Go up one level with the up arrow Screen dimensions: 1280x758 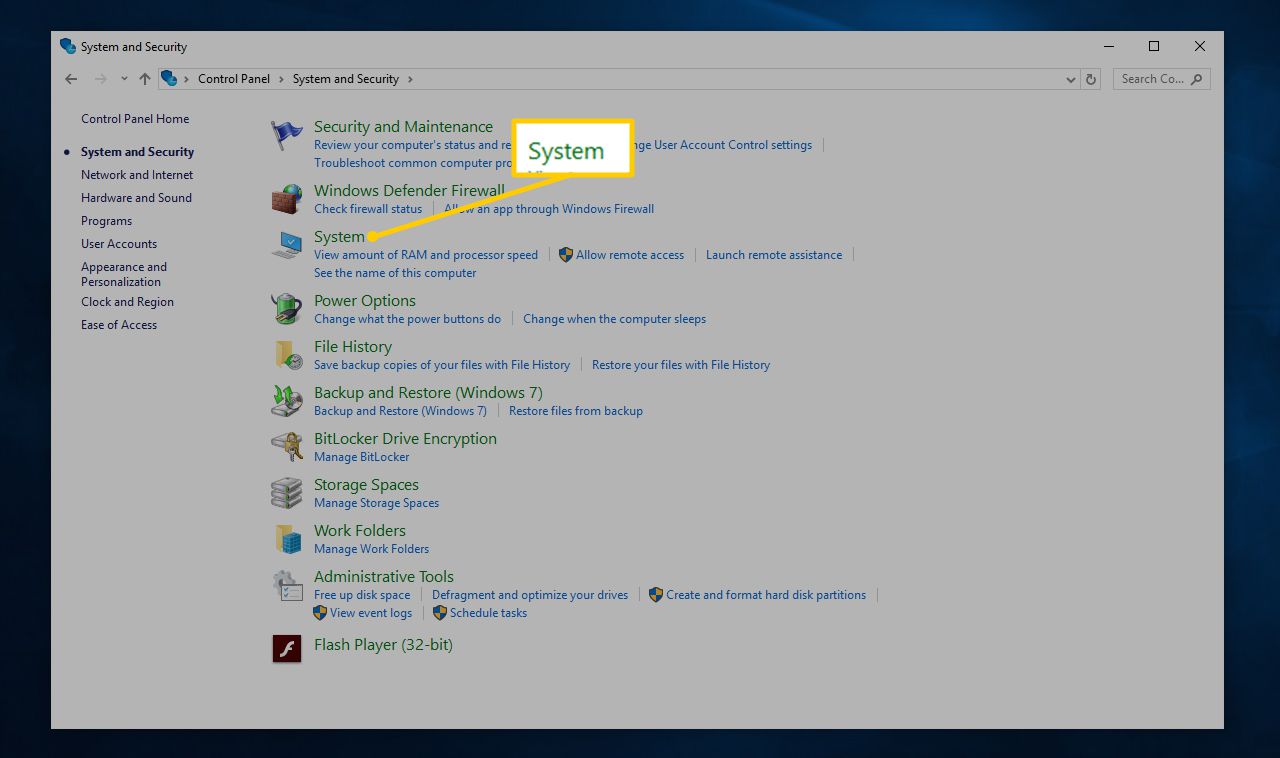pos(145,79)
